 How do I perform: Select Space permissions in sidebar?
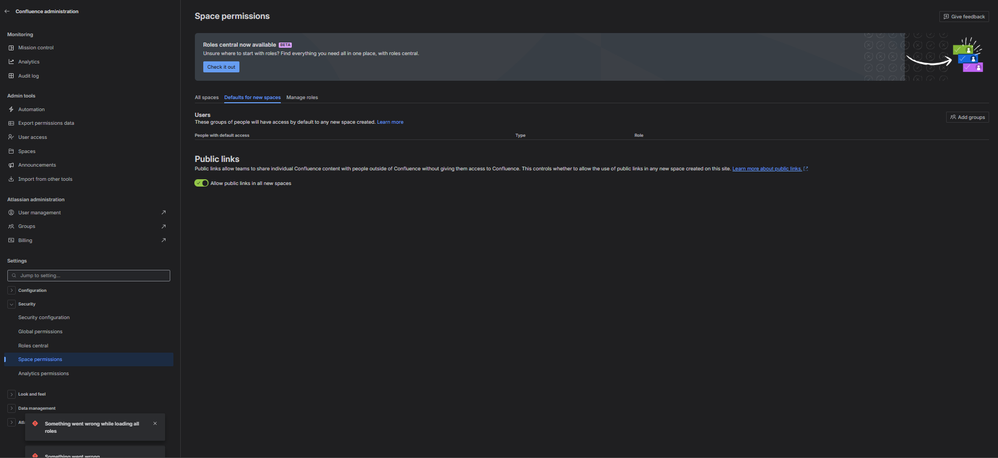88,359
